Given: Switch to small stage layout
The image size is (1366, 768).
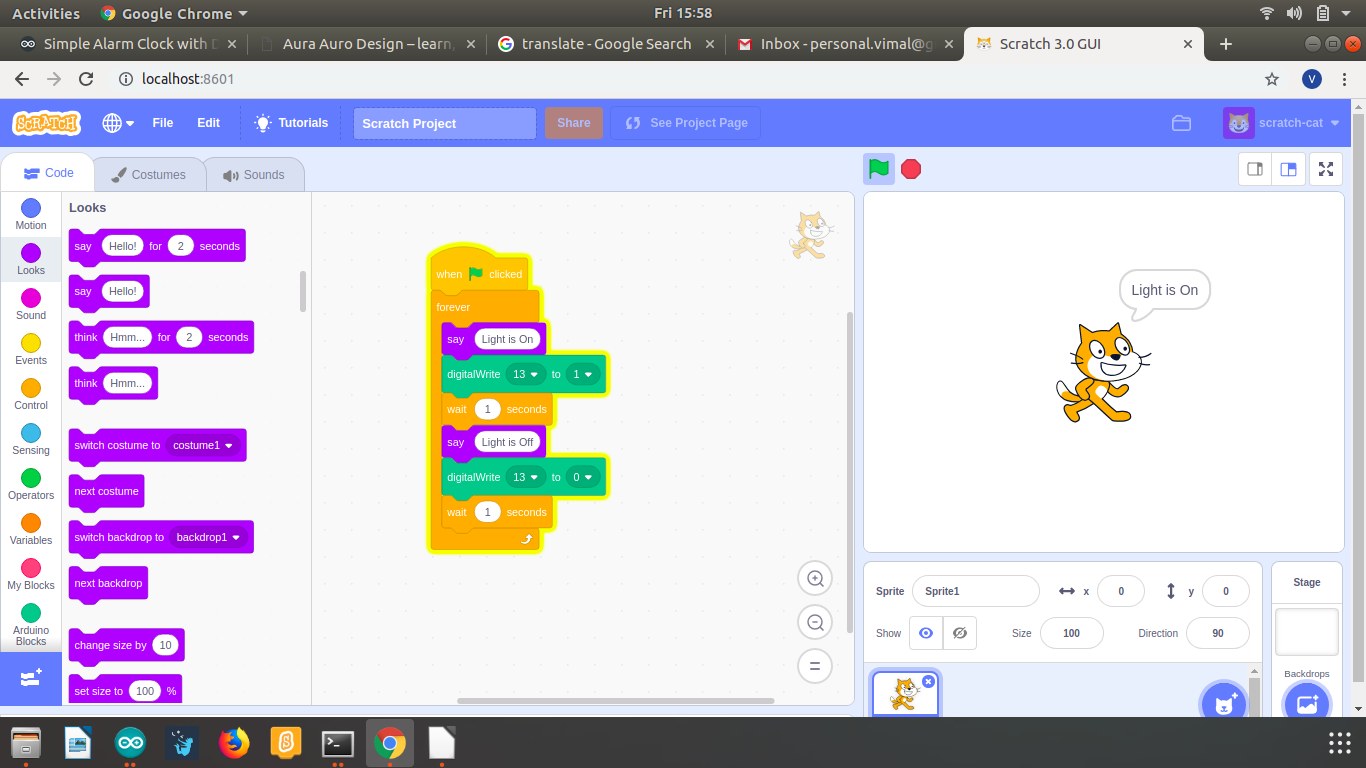Looking at the screenshot, I should (1255, 169).
